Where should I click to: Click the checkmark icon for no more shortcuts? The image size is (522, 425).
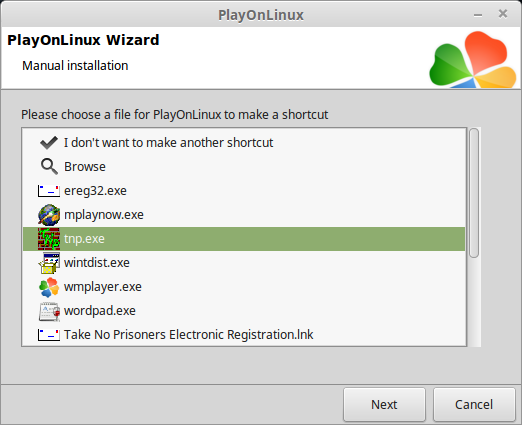click(x=49, y=143)
